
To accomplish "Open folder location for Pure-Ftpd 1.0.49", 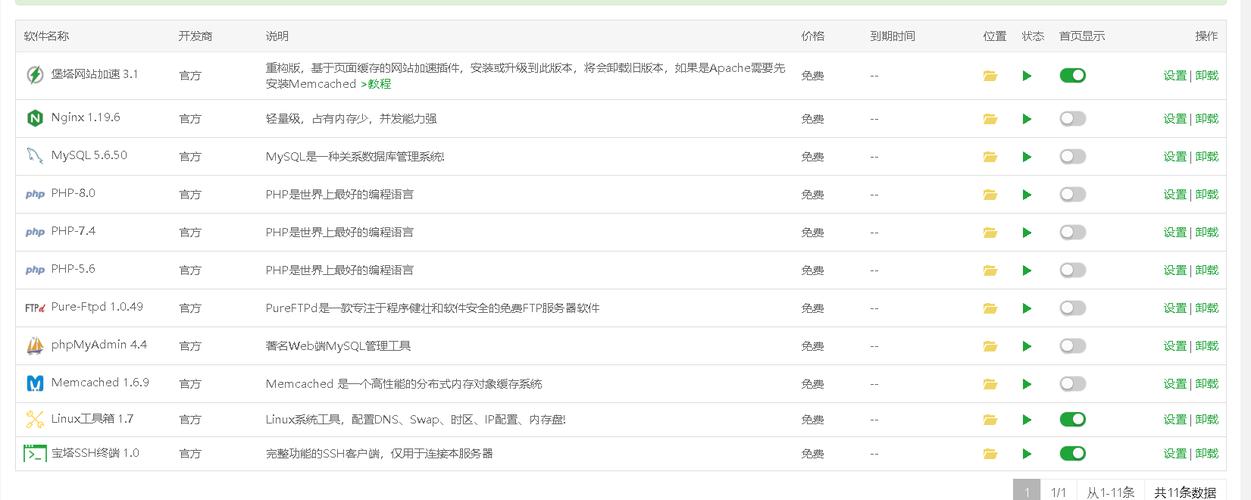I will pos(990,308).
